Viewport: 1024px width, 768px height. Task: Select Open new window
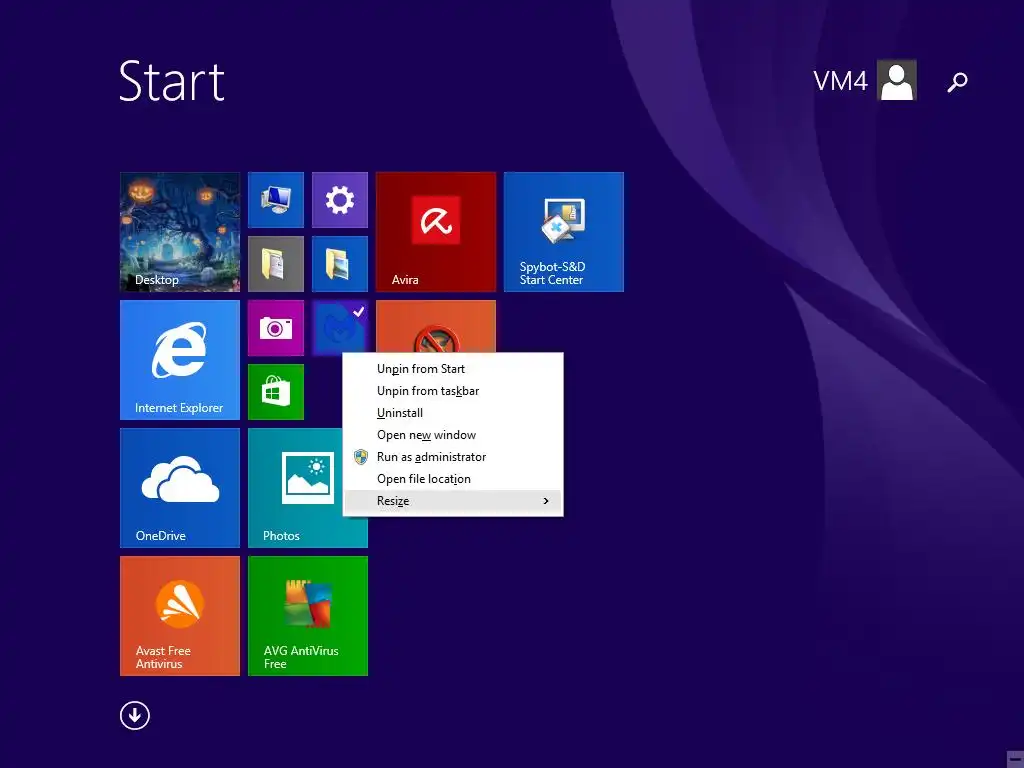point(453,435)
